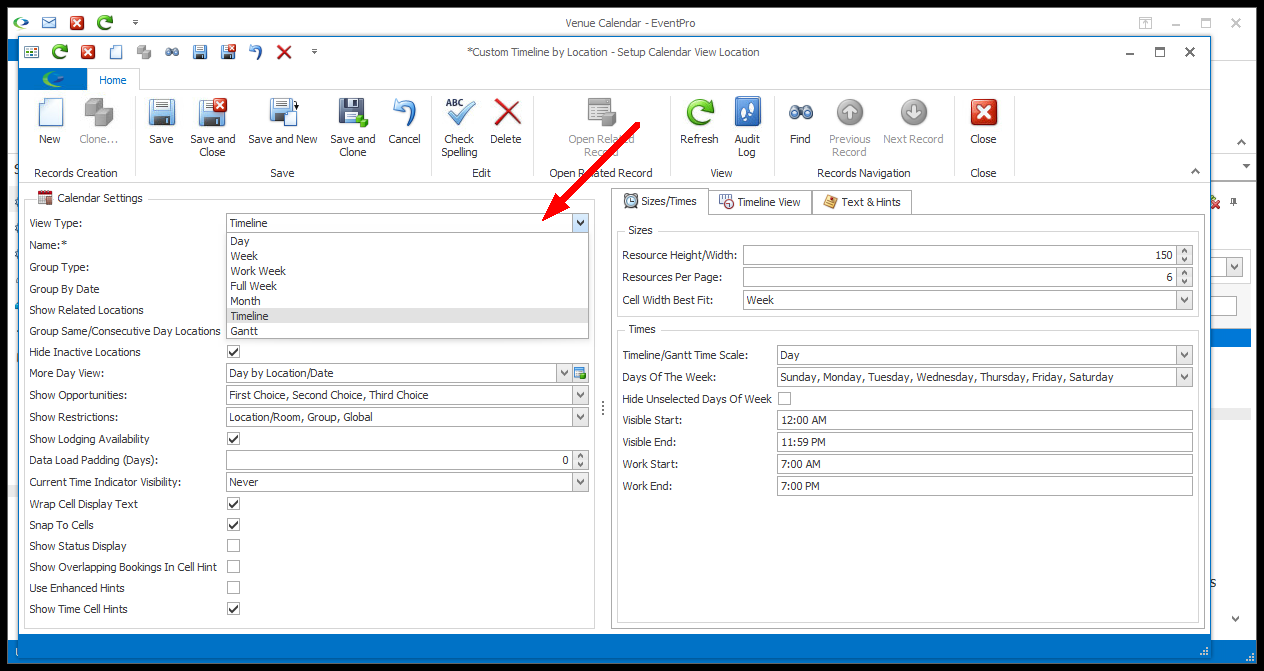
Task: Open the dialog's quick access toolbar customize arrow
Action: [x=314, y=52]
